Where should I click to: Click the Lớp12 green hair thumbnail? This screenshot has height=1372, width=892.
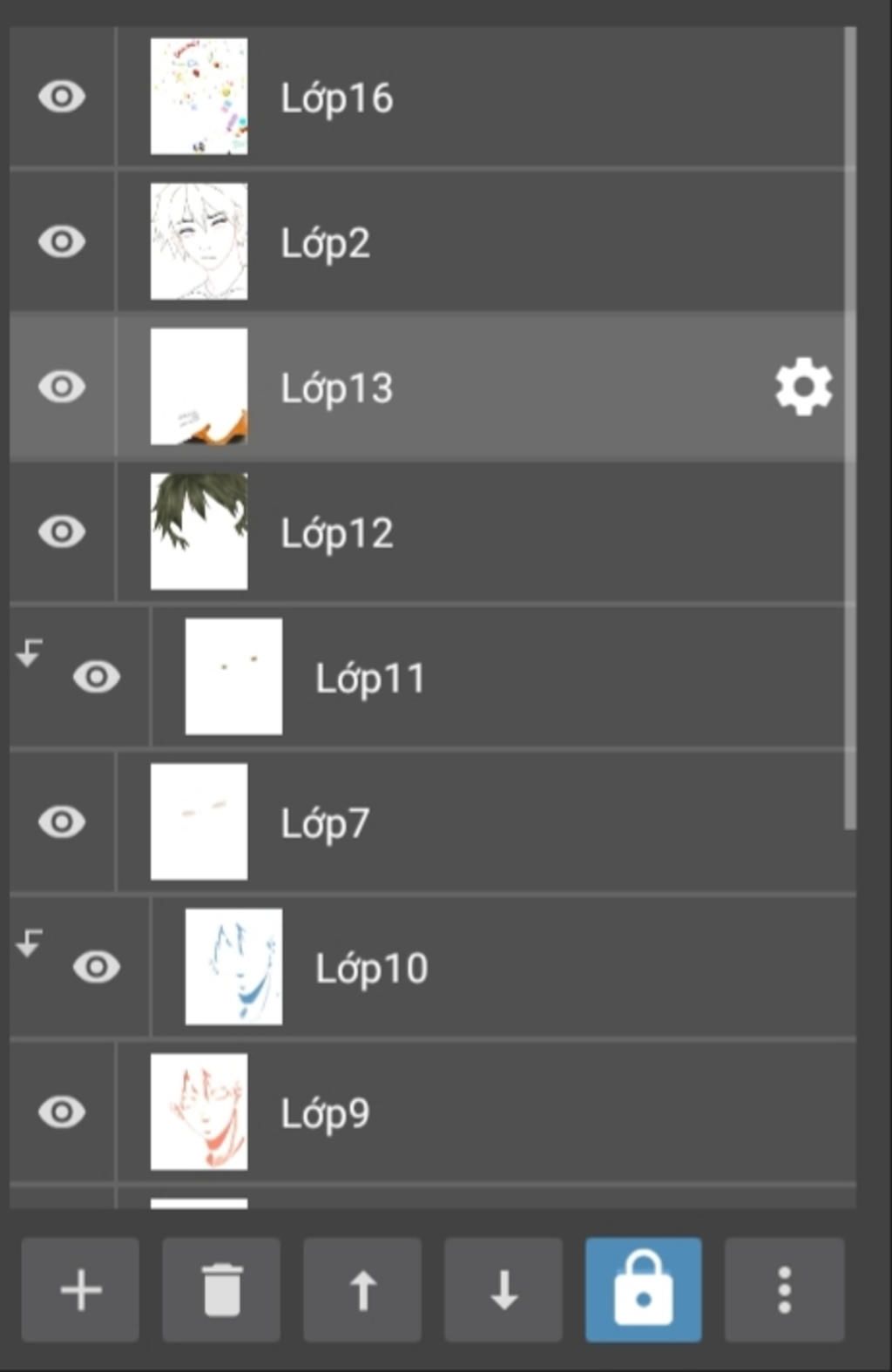[199, 531]
